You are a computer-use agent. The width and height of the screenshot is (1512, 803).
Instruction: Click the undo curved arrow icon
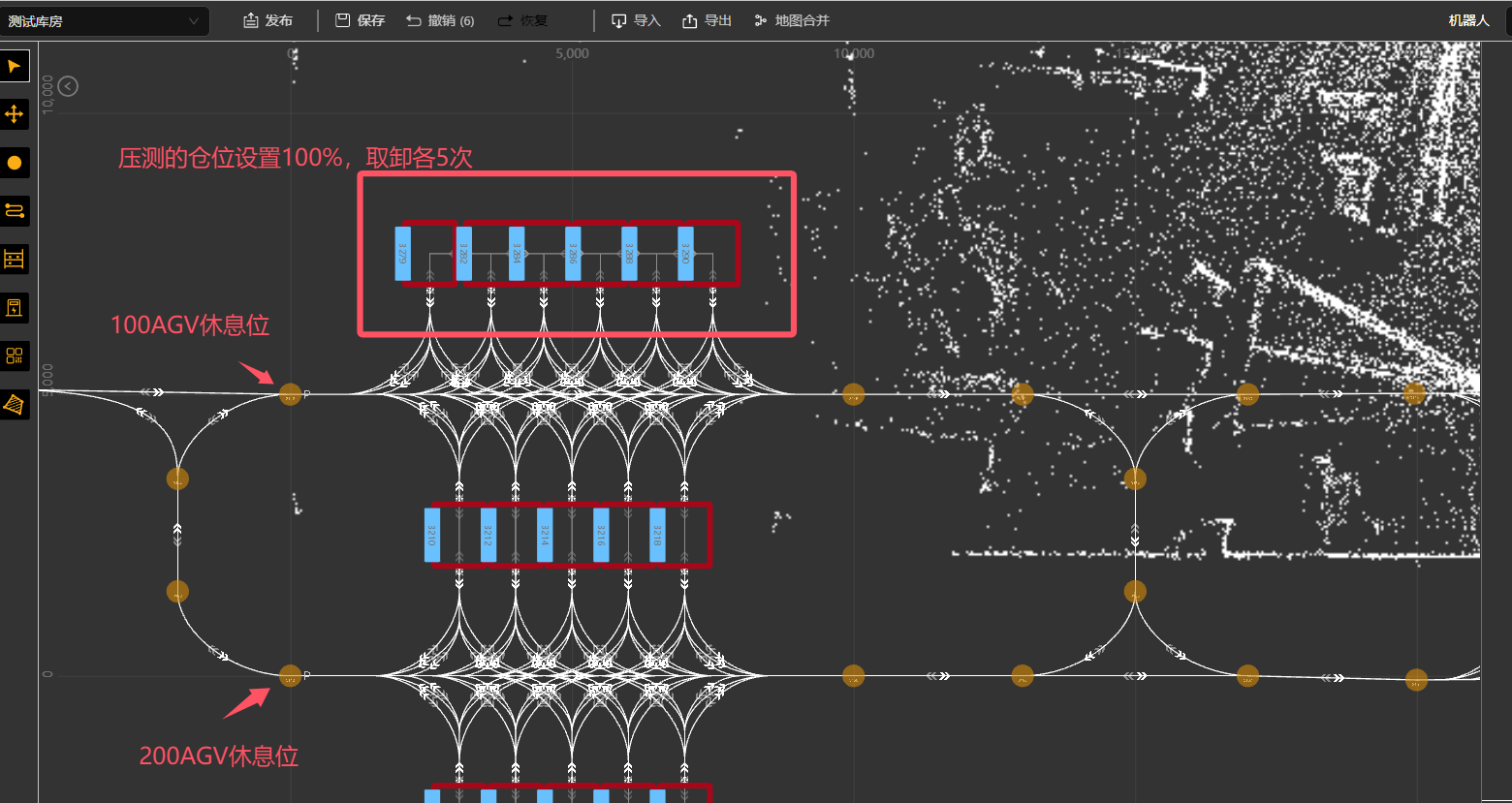click(414, 20)
